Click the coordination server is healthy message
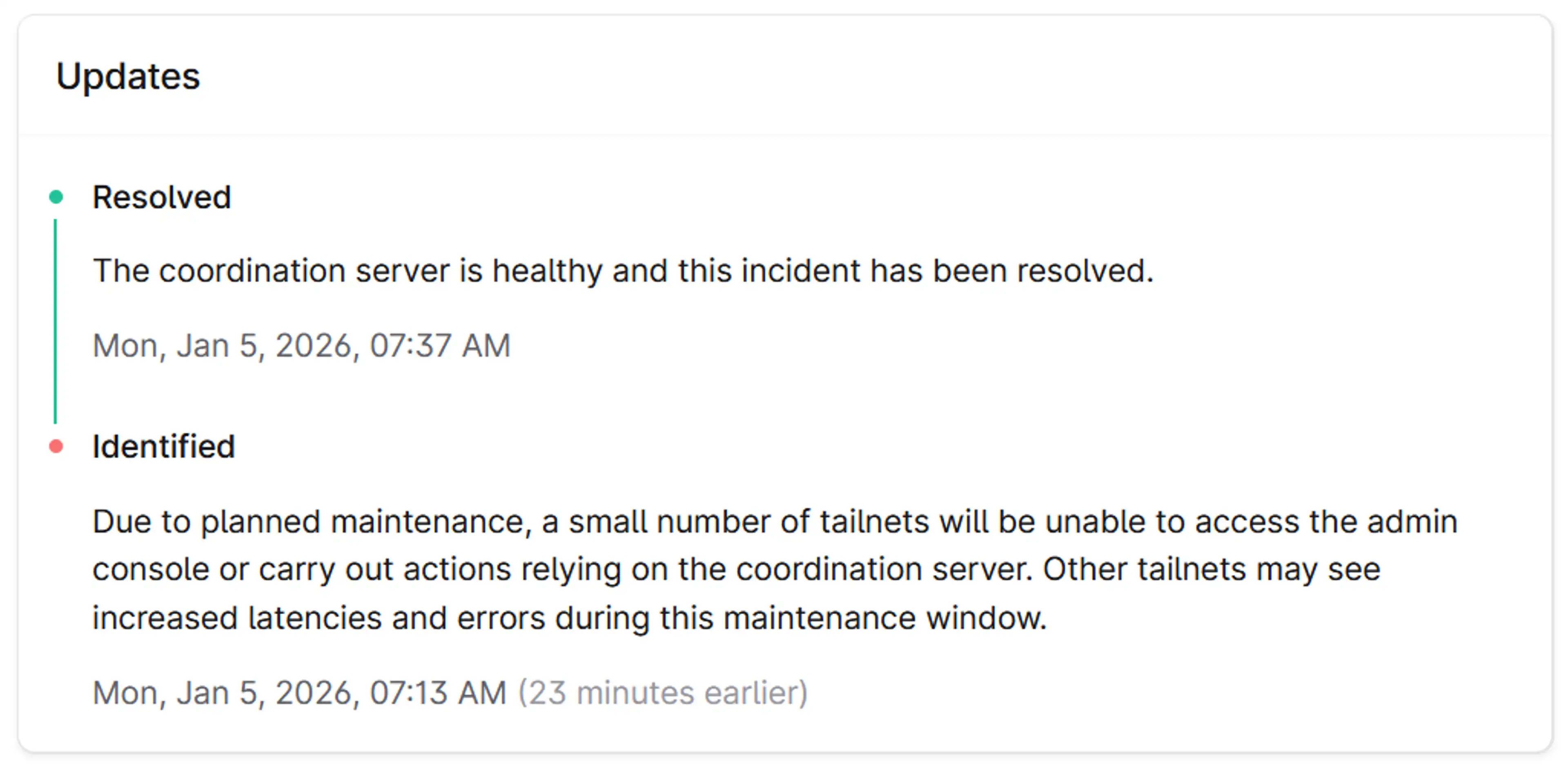 coord(622,271)
